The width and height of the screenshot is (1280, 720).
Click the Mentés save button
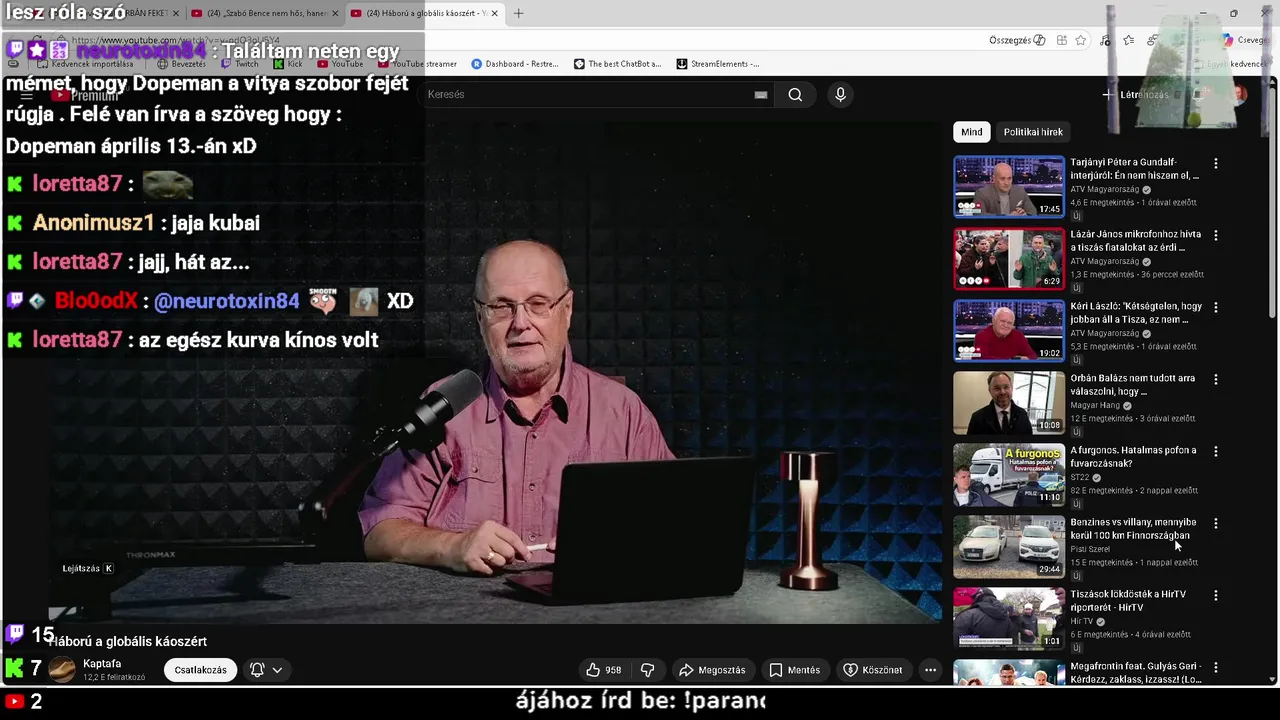pyautogui.click(x=794, y=670)
